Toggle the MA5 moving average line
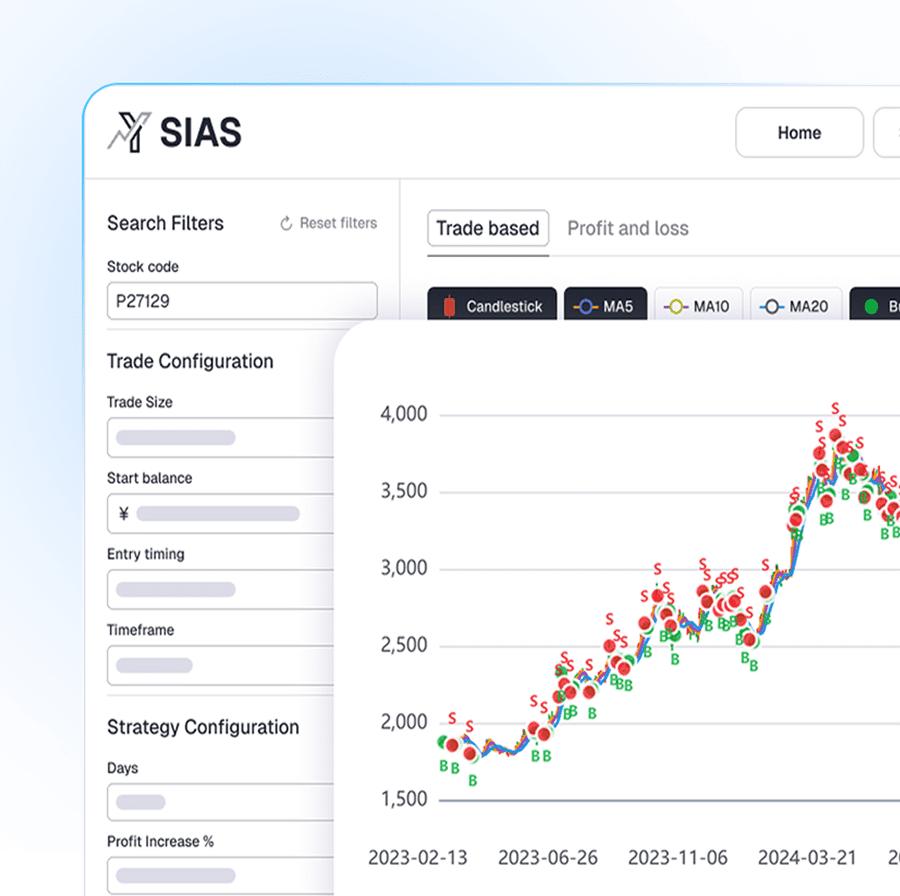The image size is (900, 896). tap(605, 306)
